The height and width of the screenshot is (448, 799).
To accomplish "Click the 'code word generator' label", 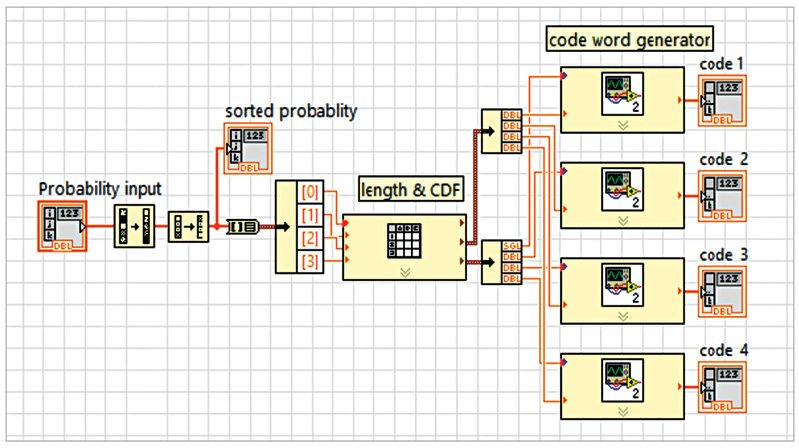I will pos(629,39).
